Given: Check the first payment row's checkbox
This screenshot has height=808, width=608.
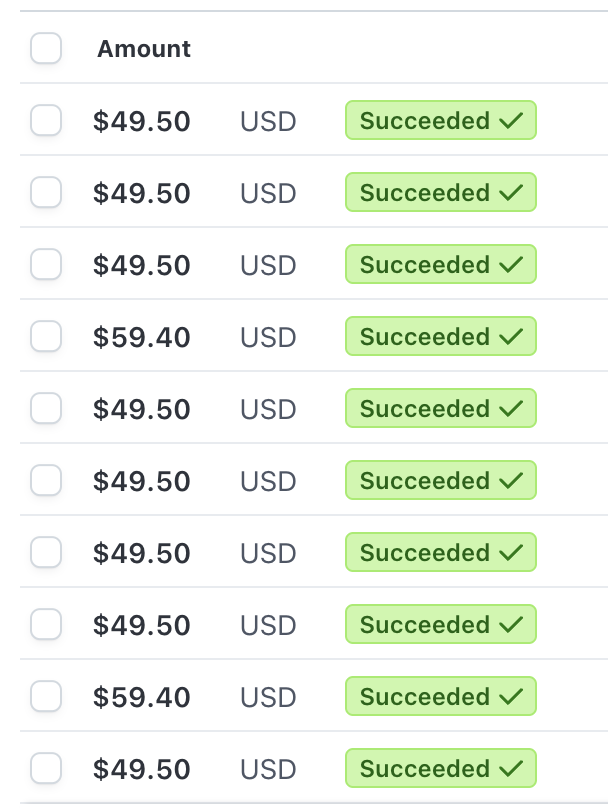Looking at the screenshot, I should (x=46, y=121).
